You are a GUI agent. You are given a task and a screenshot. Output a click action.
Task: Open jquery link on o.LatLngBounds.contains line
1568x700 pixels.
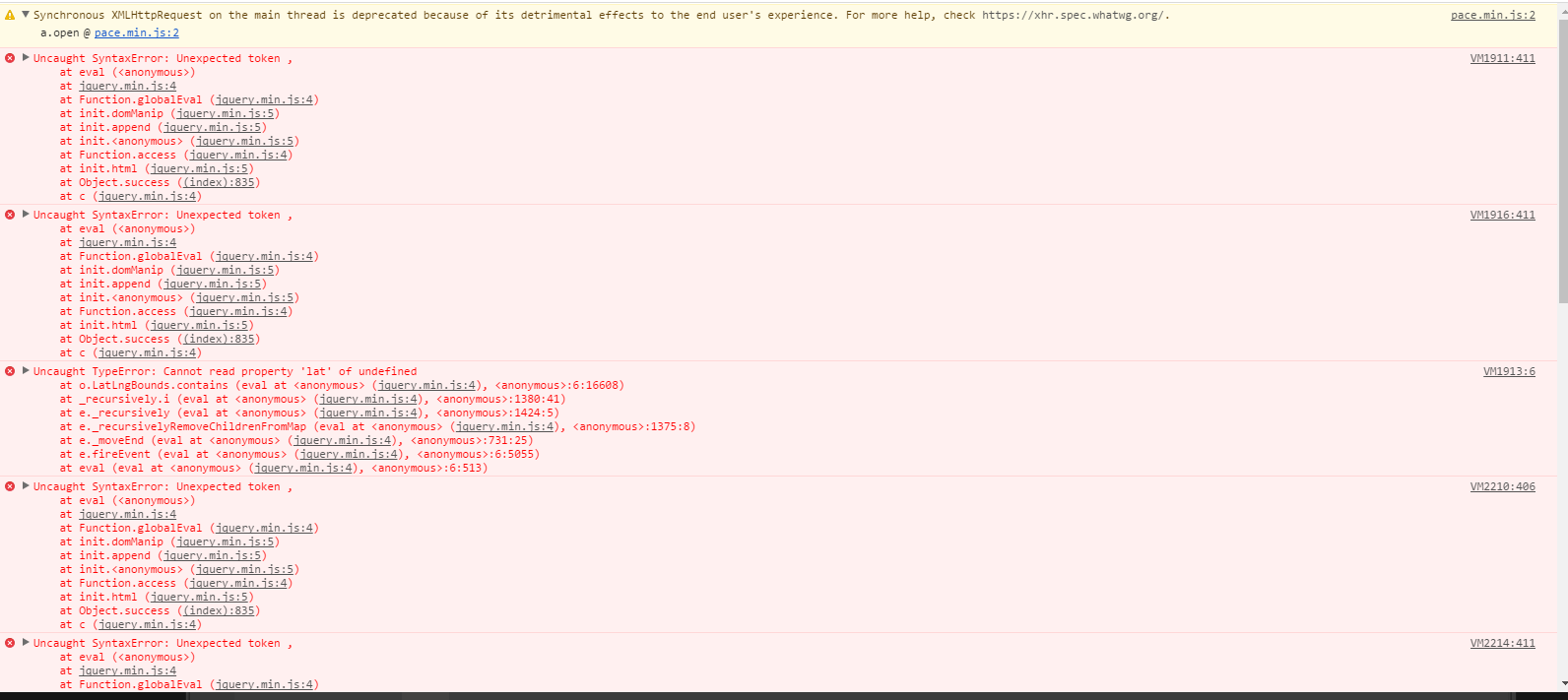coord(426,385)
